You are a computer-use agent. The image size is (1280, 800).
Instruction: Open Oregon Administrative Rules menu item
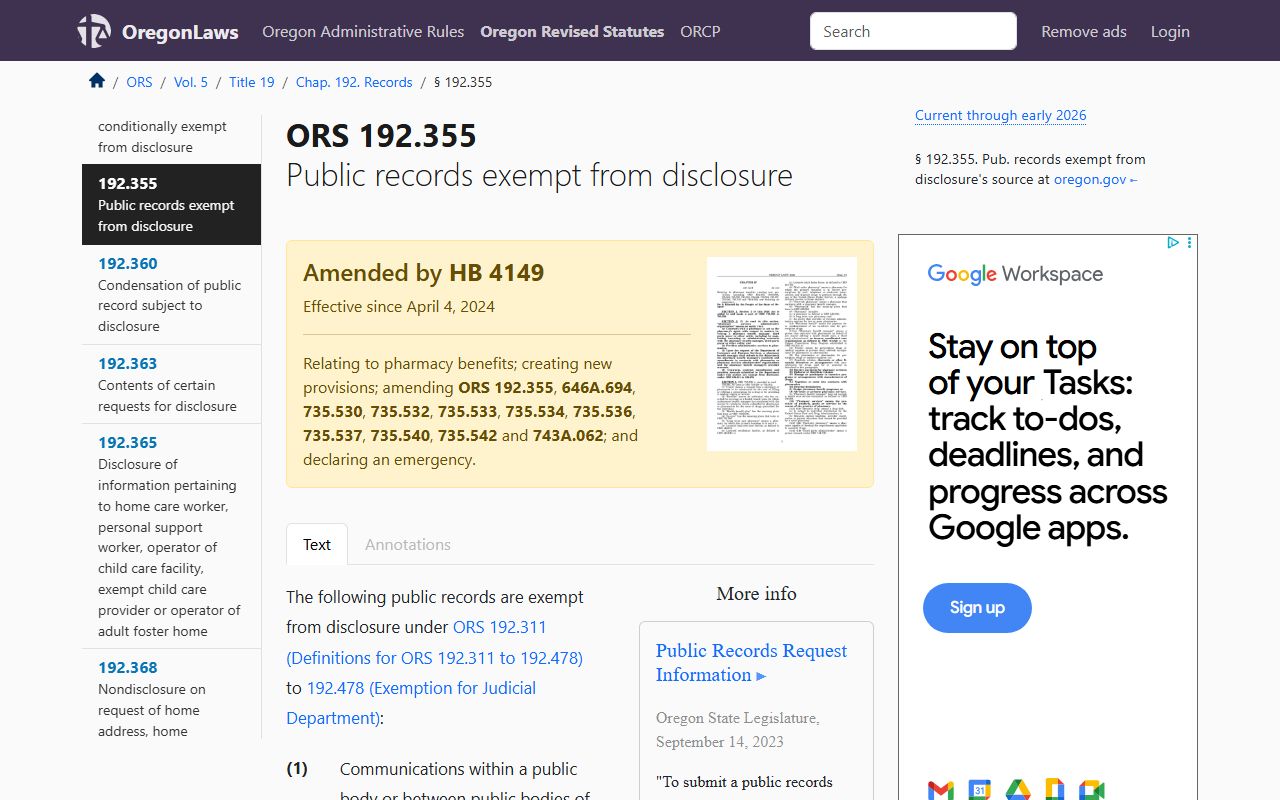[x=363, y=31]
